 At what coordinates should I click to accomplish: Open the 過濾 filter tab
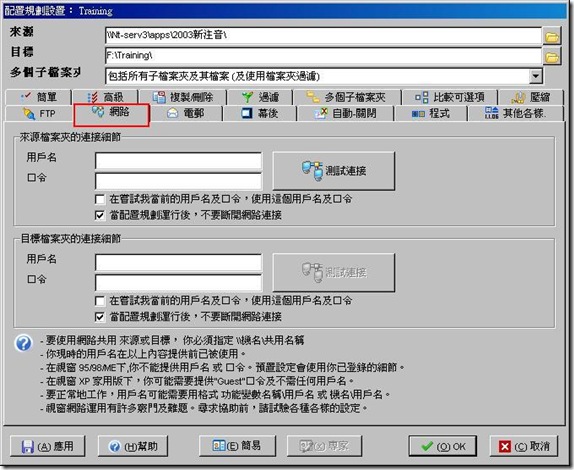pos(260,97)
